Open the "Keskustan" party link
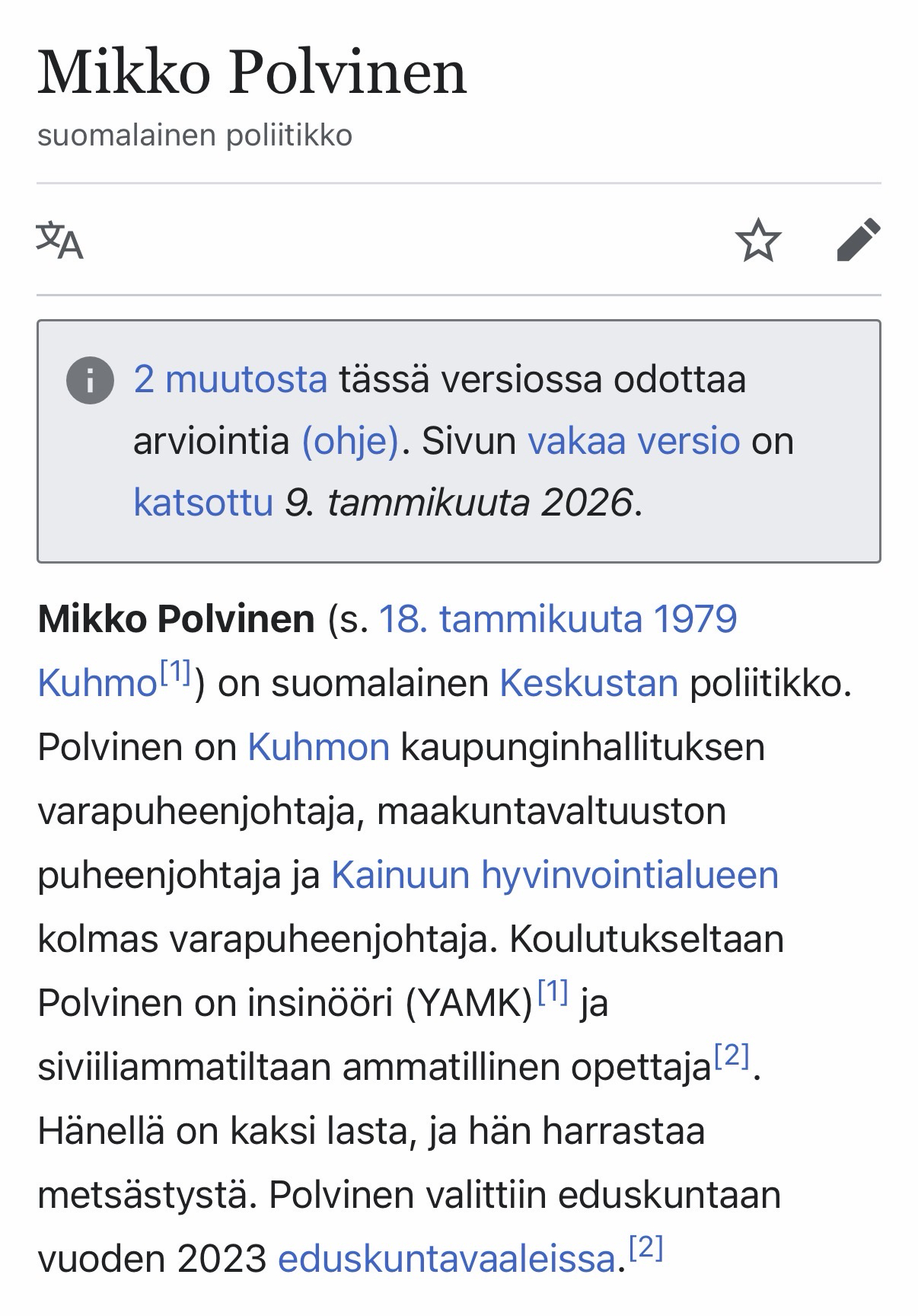Viewport: 918px width, 1316px height. click(x=588, y=682)
